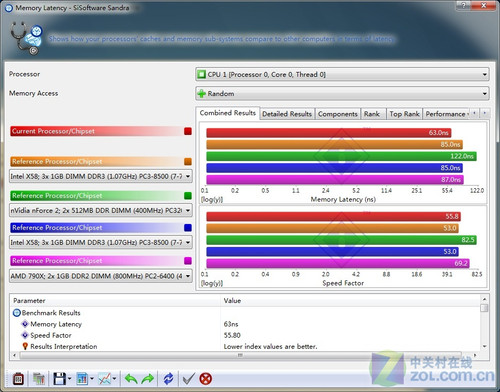Open the AMD 790X reference dropdown
The image size is (500, 392).
[101, 276]
